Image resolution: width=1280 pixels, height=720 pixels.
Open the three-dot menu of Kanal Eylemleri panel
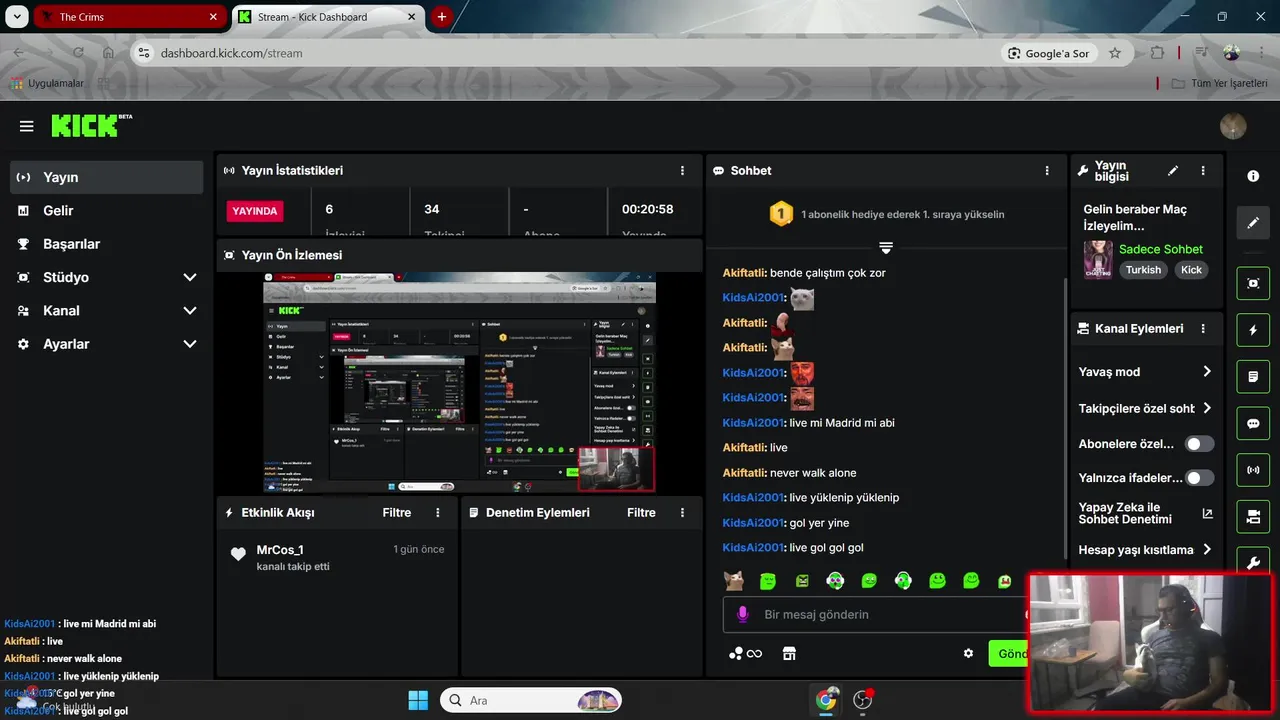pos(1203,328)
